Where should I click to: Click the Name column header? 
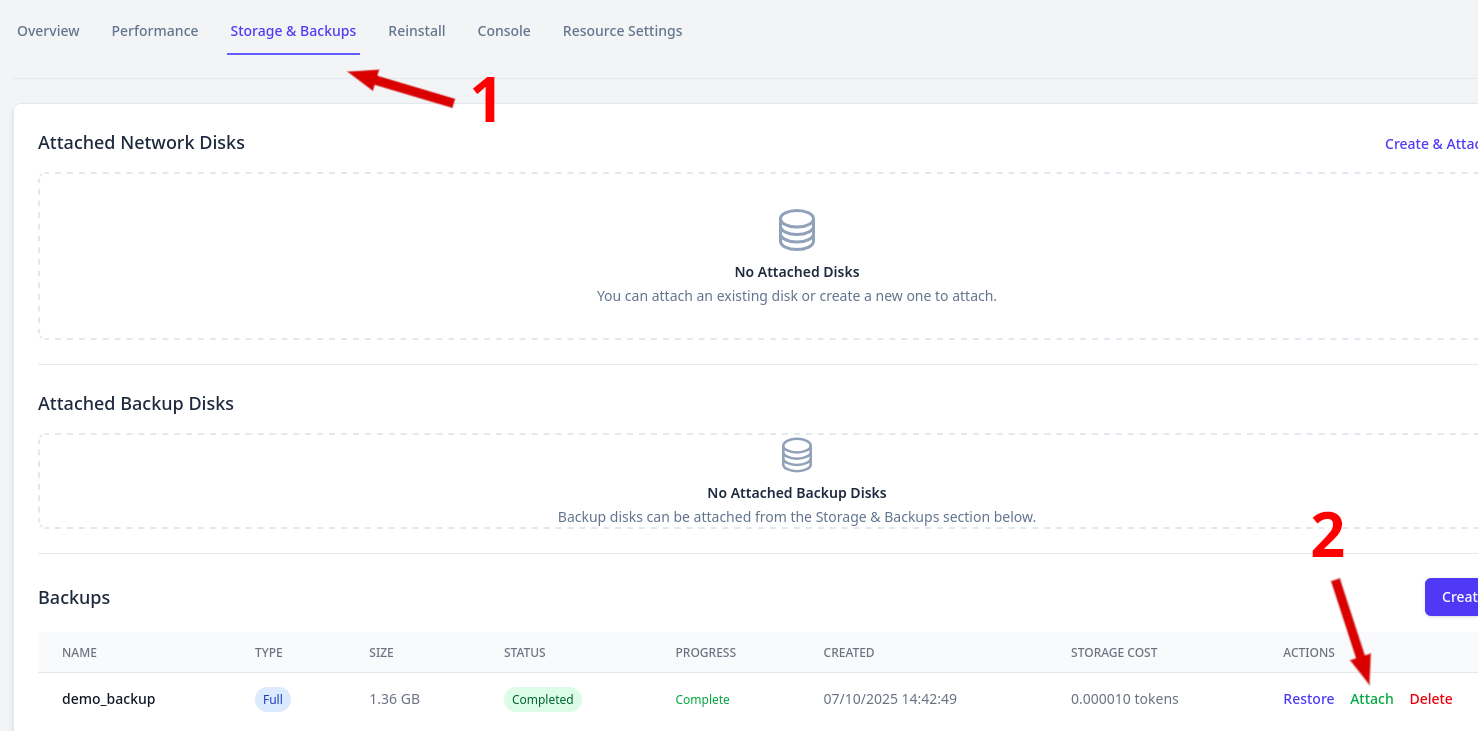79,652
